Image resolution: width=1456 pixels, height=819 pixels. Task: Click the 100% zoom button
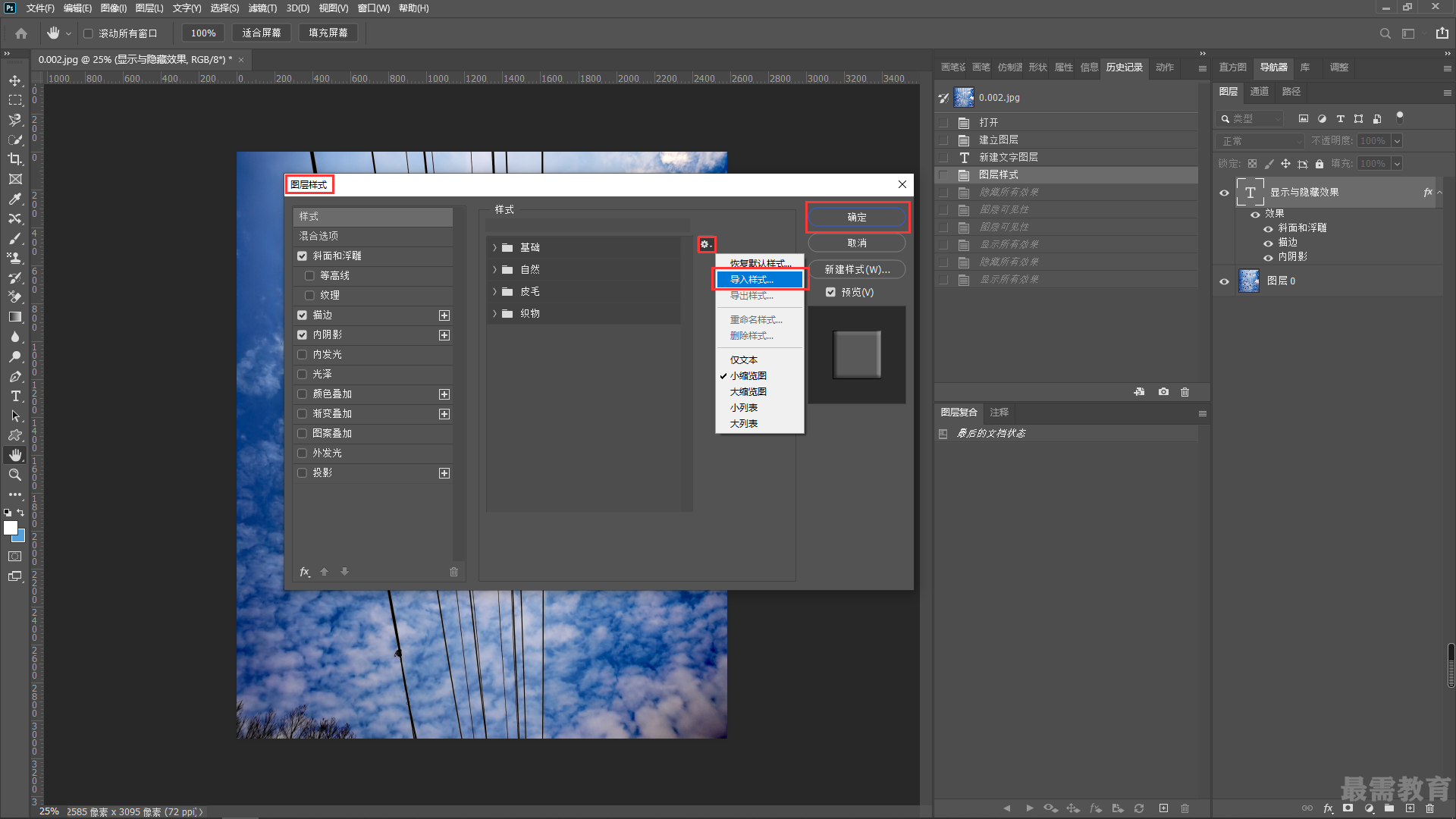coord(203,33)
